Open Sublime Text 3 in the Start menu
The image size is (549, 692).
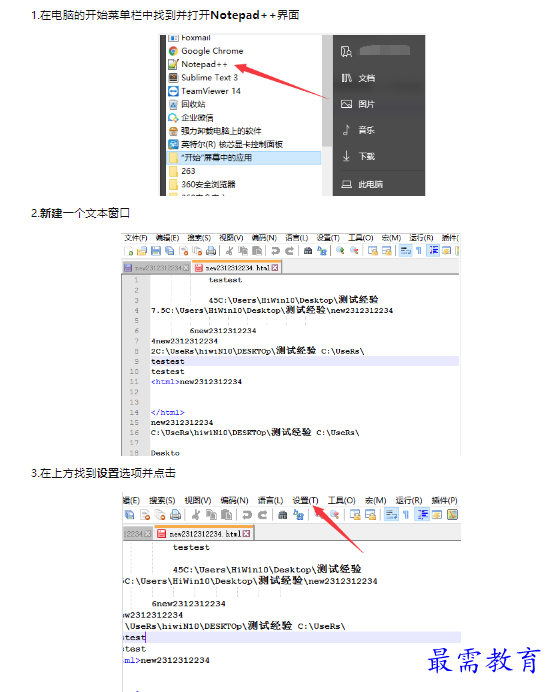click(203, 78)
